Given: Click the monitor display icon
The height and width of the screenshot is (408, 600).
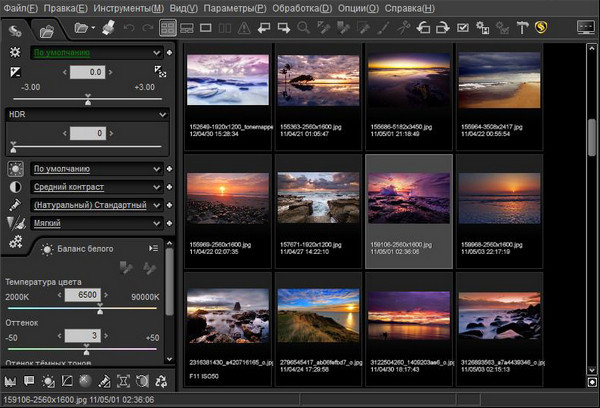Looking at the screenshot, I should click(x=586, y=28).
